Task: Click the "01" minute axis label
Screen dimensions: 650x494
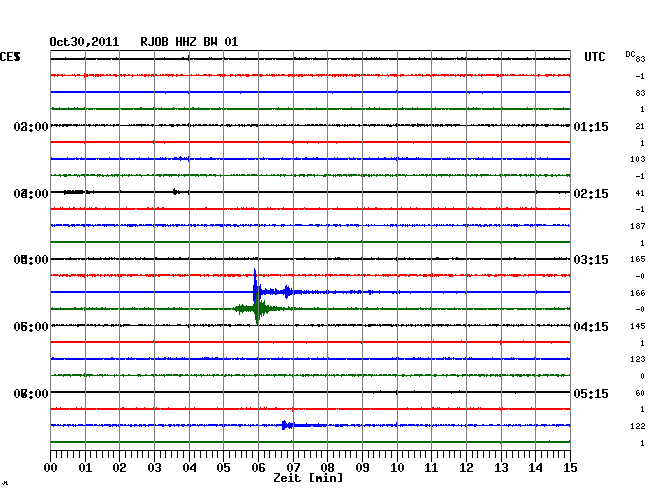Action: click(x=85, y=468)
